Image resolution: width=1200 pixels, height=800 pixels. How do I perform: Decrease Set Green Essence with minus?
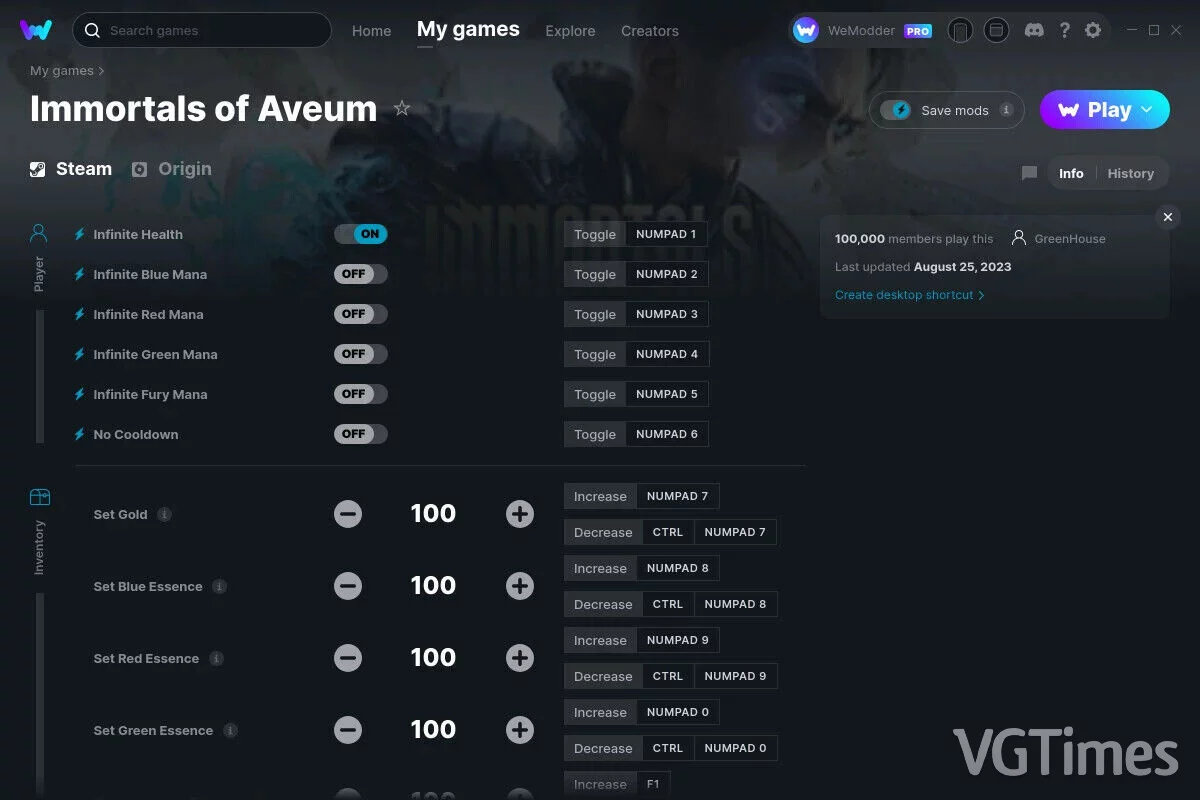(348, 730)
